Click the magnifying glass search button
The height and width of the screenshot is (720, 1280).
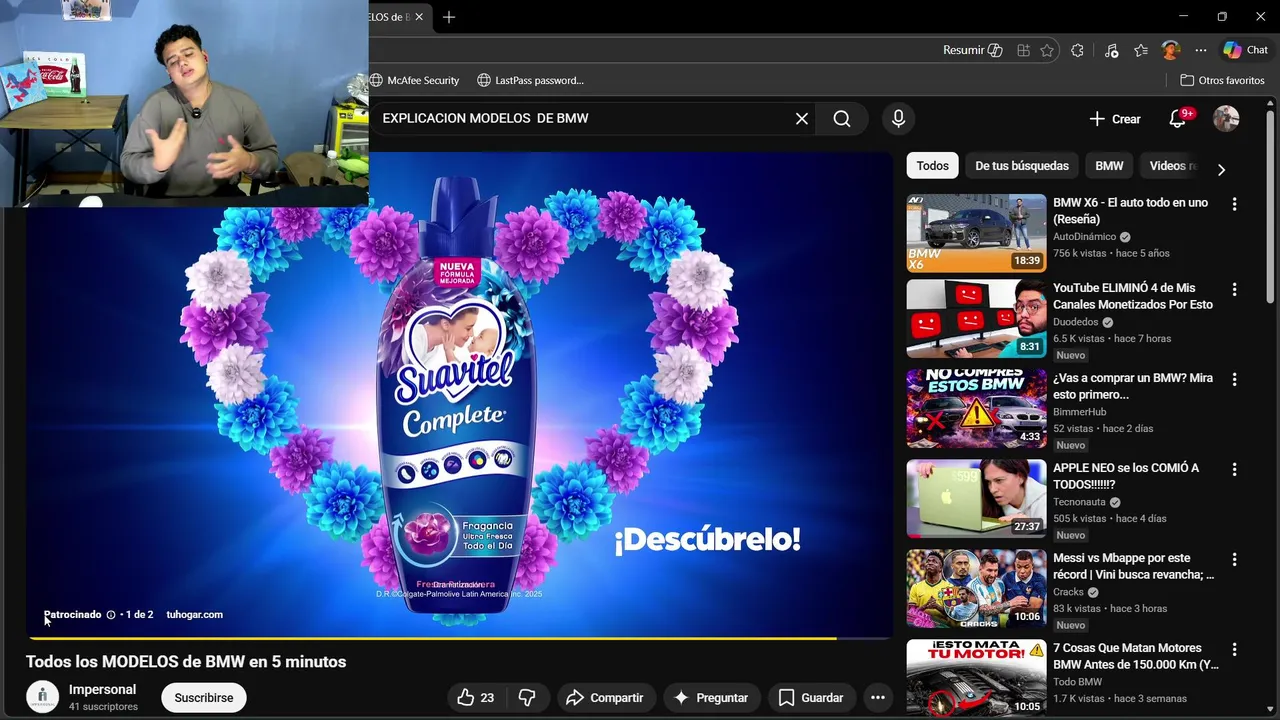click(x=842, y=119)
